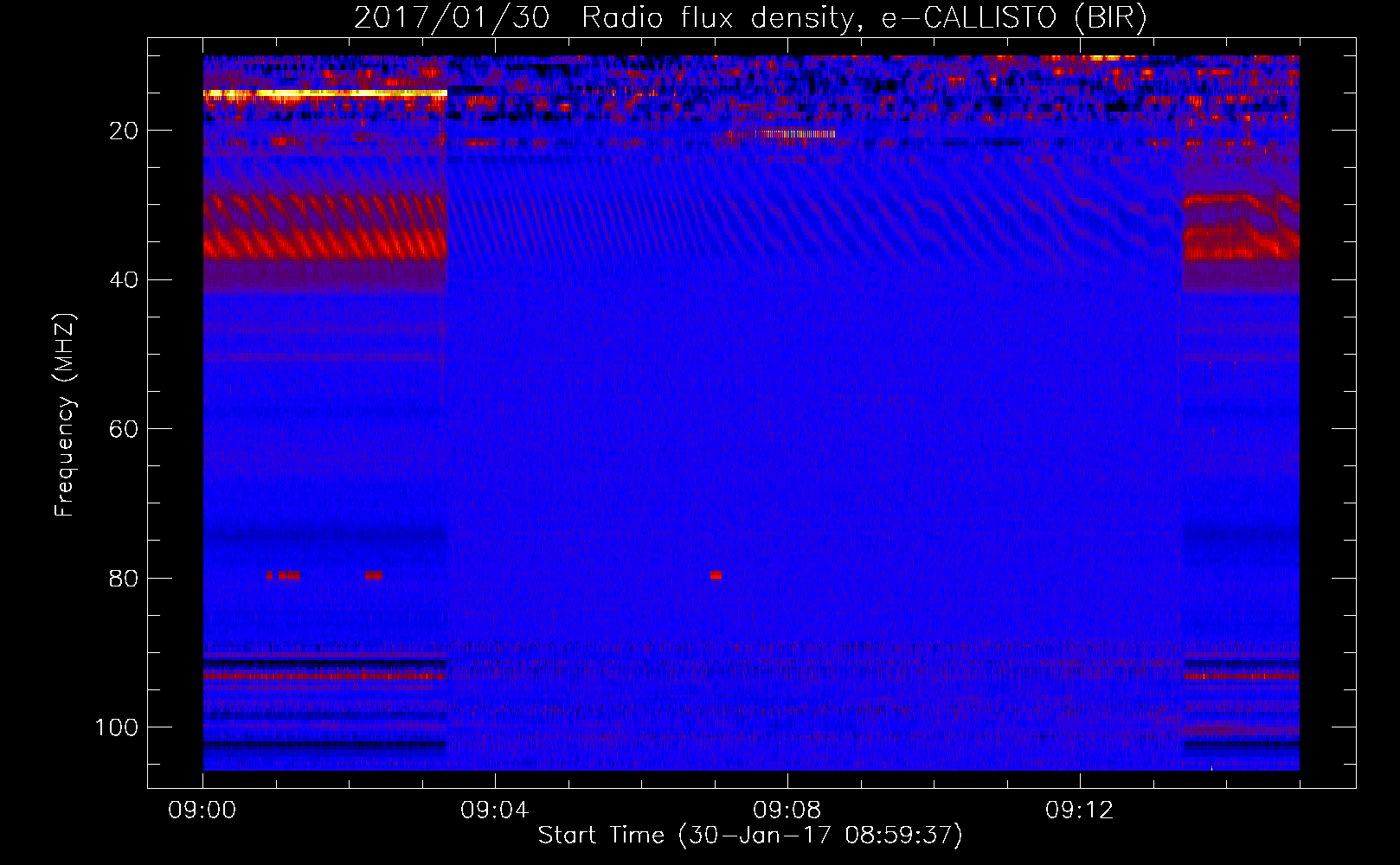The height and width of the screenshot is (865, 1400).
Task: Click the '60' frequency tick label
Action: click(124, 429)
